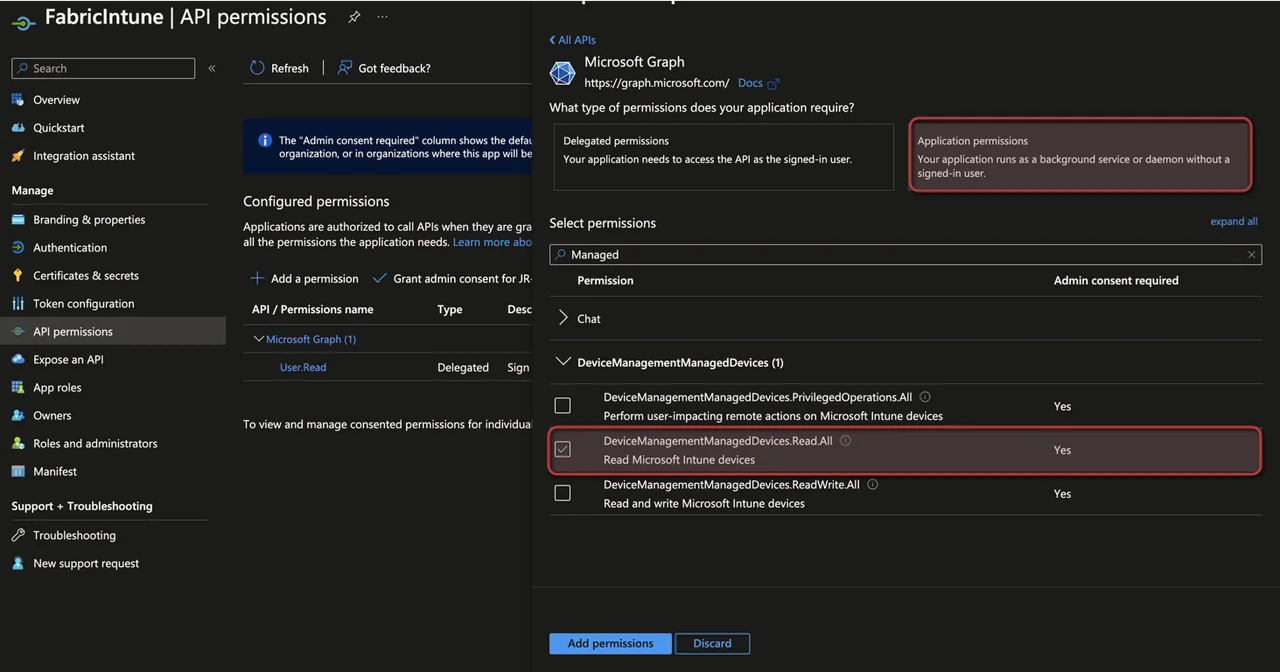The image size is (1280, 672).
Task: Check DeviceManagementManagedDevices.ReadWrite.All checkbox
Action: click(x=563, y=493)
